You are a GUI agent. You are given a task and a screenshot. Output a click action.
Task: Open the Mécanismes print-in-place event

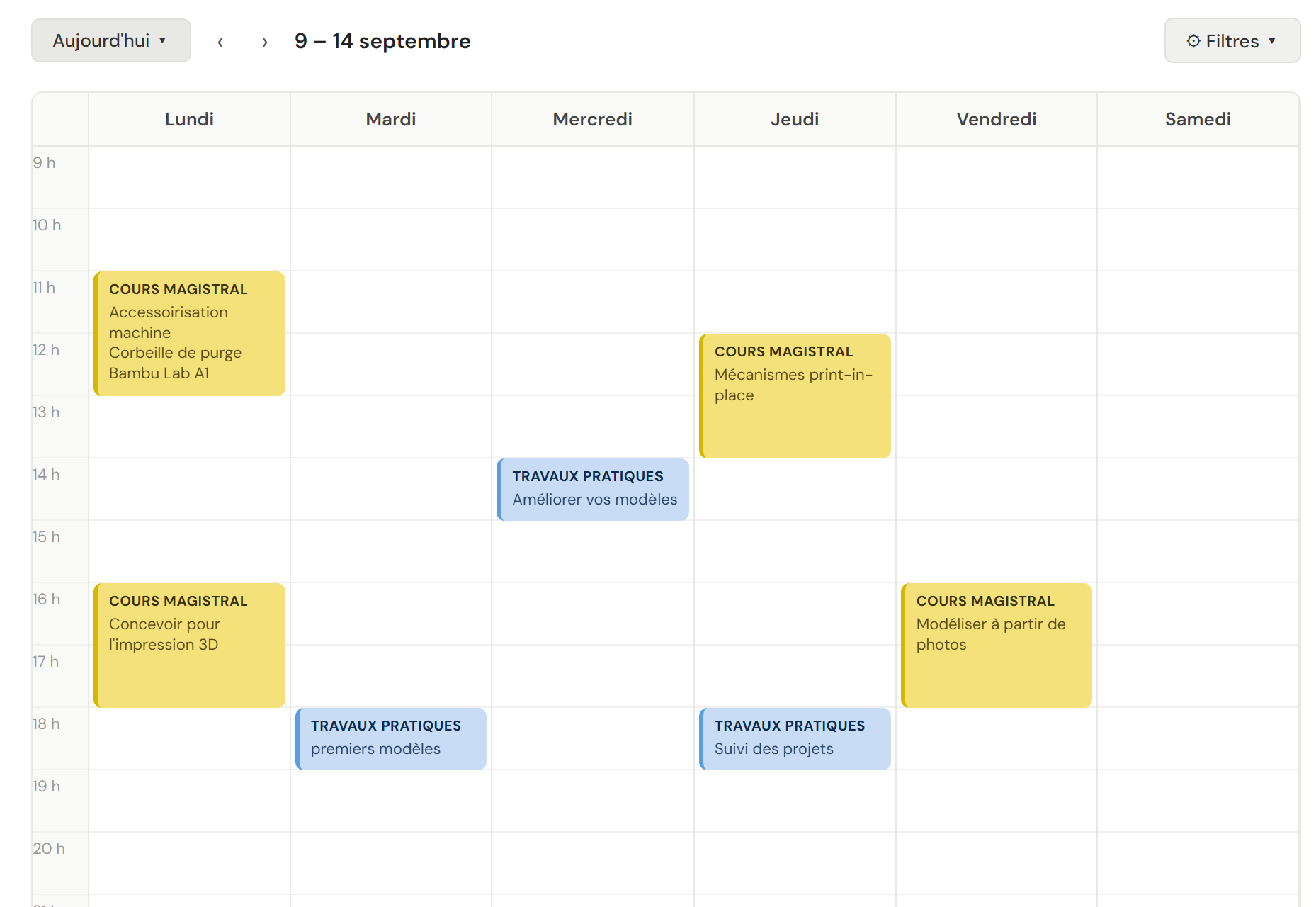click(795, 395)
